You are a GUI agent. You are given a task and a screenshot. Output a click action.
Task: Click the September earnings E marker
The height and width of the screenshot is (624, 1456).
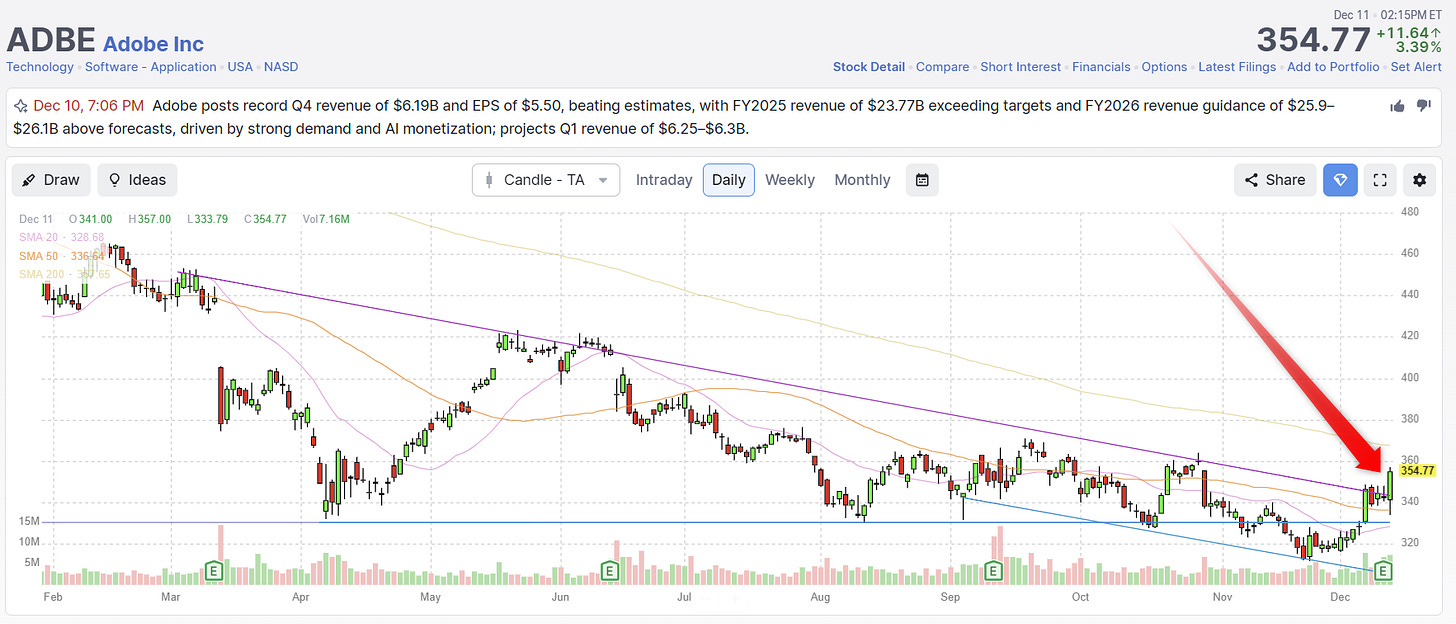[993, 571]
